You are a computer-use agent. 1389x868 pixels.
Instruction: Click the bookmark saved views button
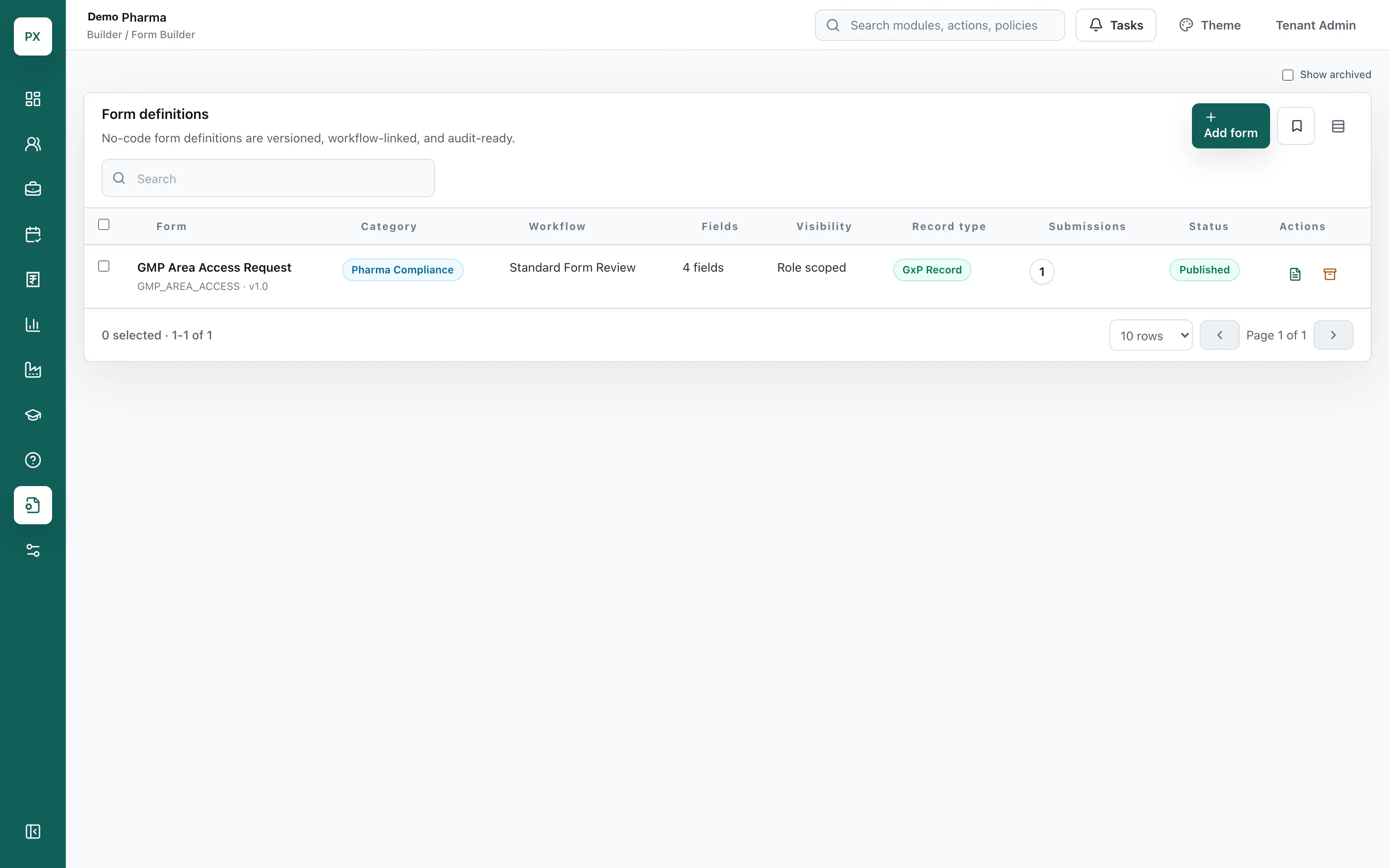click(x=1296, y=126)
